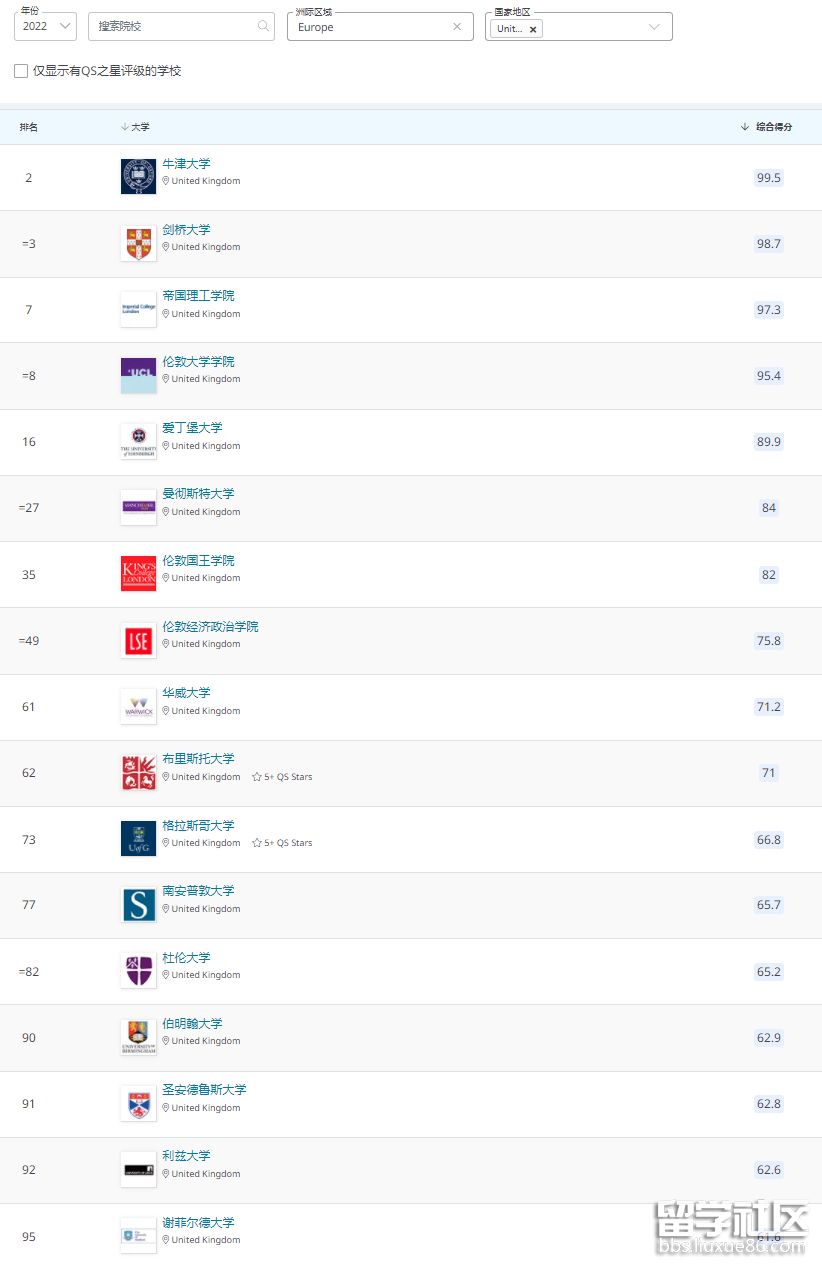Open the 爱丁堡大学 university link
Image resolution: width=822 pixels, height=1268 pixels.
point(192,428)
